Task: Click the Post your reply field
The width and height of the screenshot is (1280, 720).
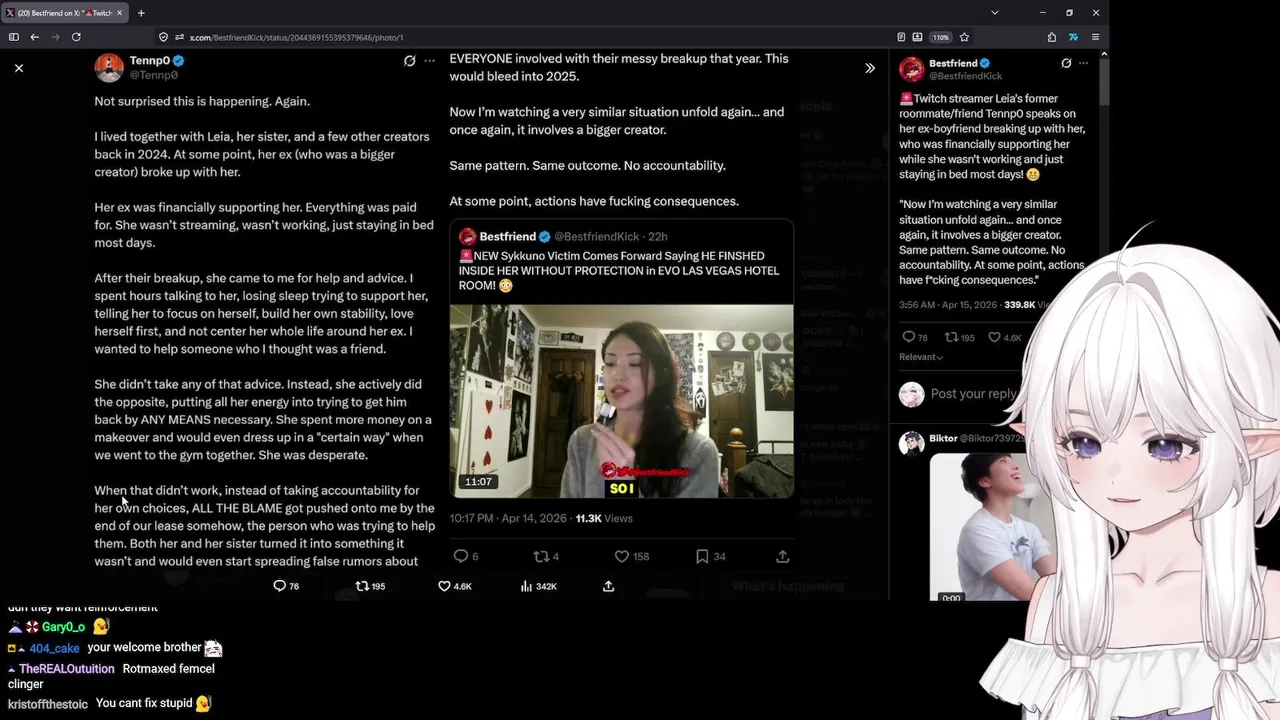Action: [x=973, y=394]
